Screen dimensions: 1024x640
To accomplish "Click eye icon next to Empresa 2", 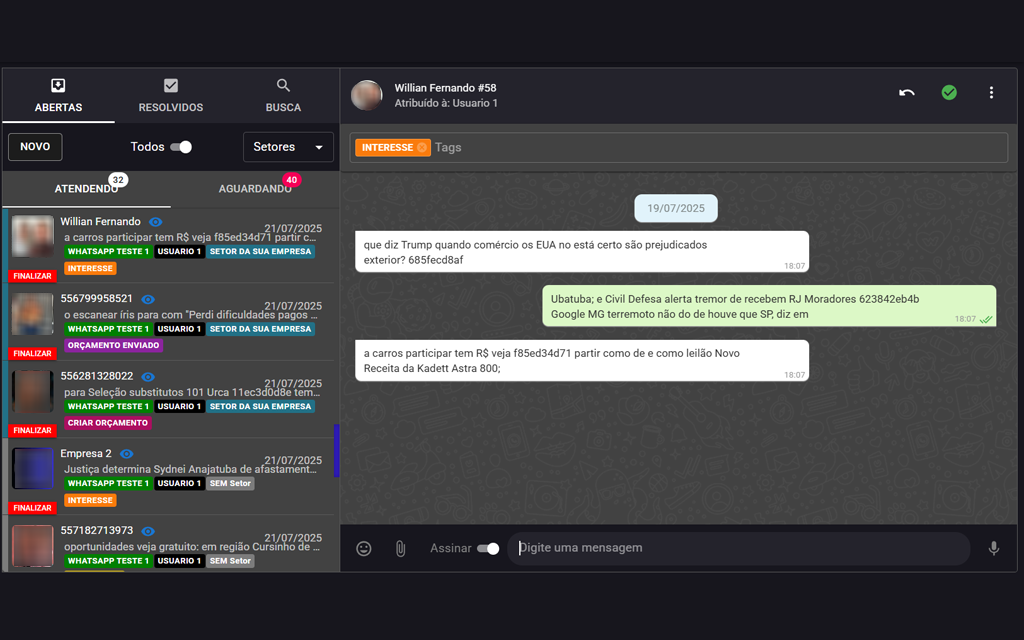I will 127,454.
